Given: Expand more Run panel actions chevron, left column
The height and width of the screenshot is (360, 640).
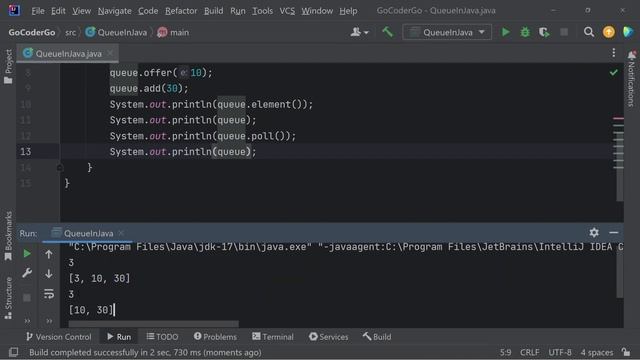Looking at the screenshot, I should click(27, 321).
